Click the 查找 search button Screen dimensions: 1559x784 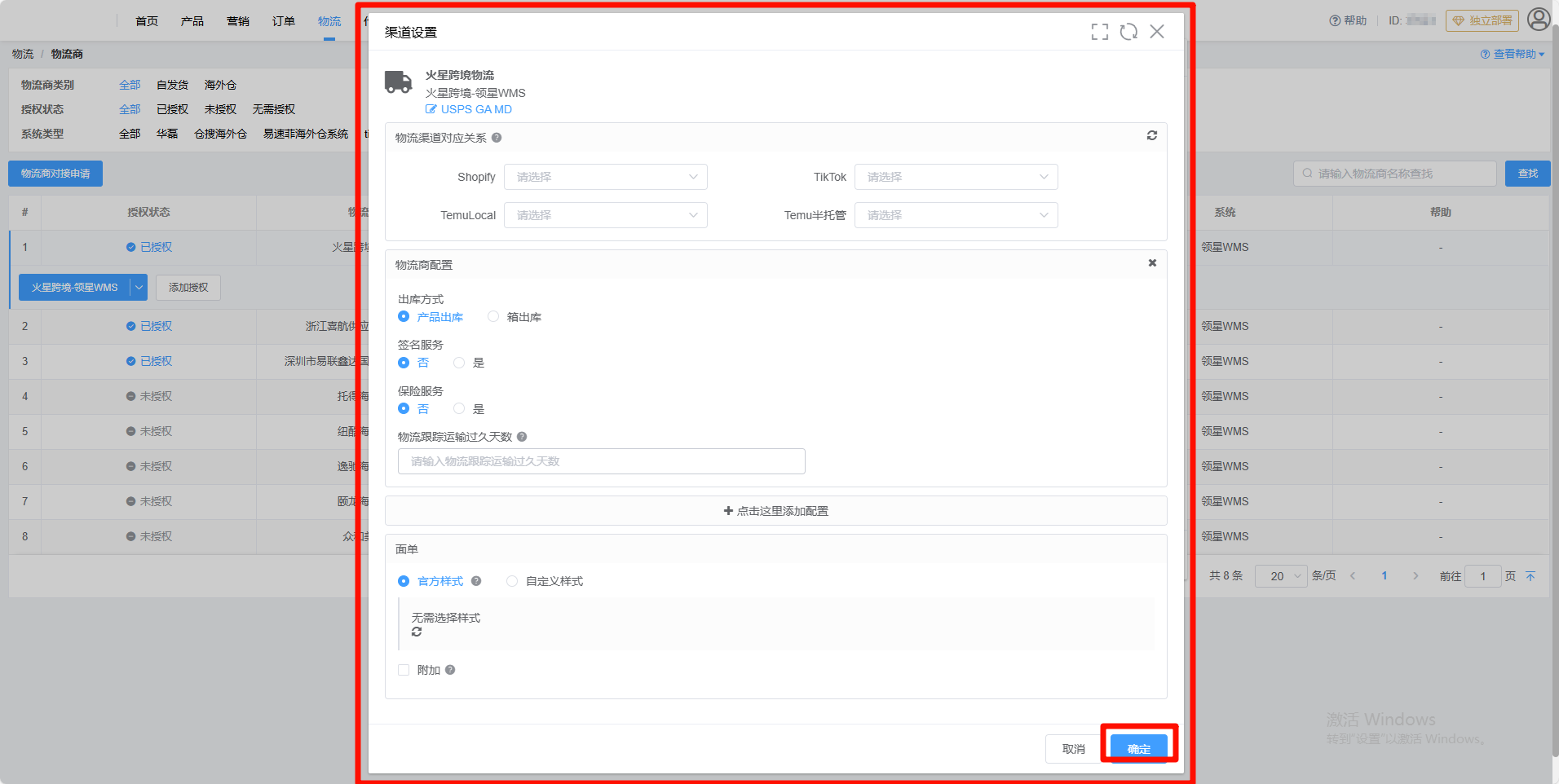pyautogui.click(x=1527, y=174)
